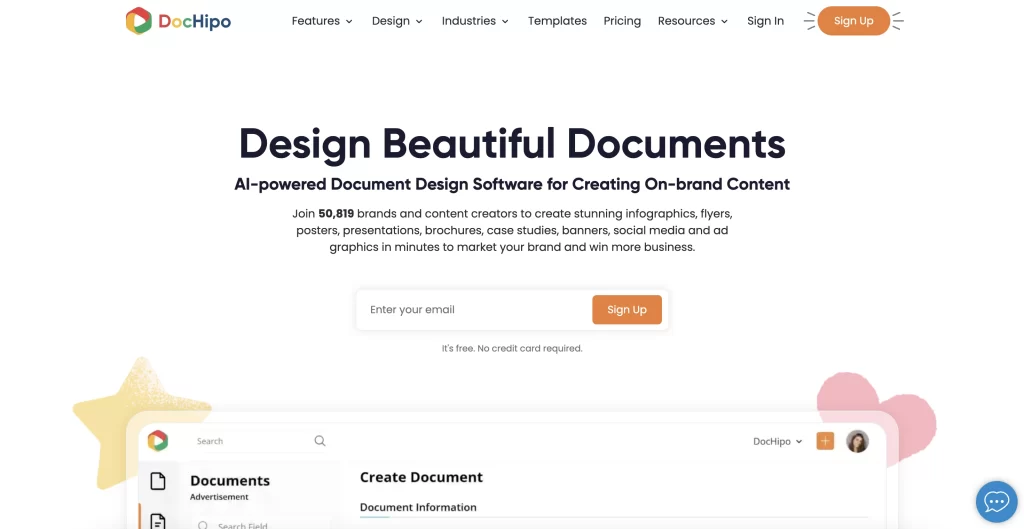Expand the Industries dropdown
This screenshot has height=529, width=1024.
click(475, 21)
